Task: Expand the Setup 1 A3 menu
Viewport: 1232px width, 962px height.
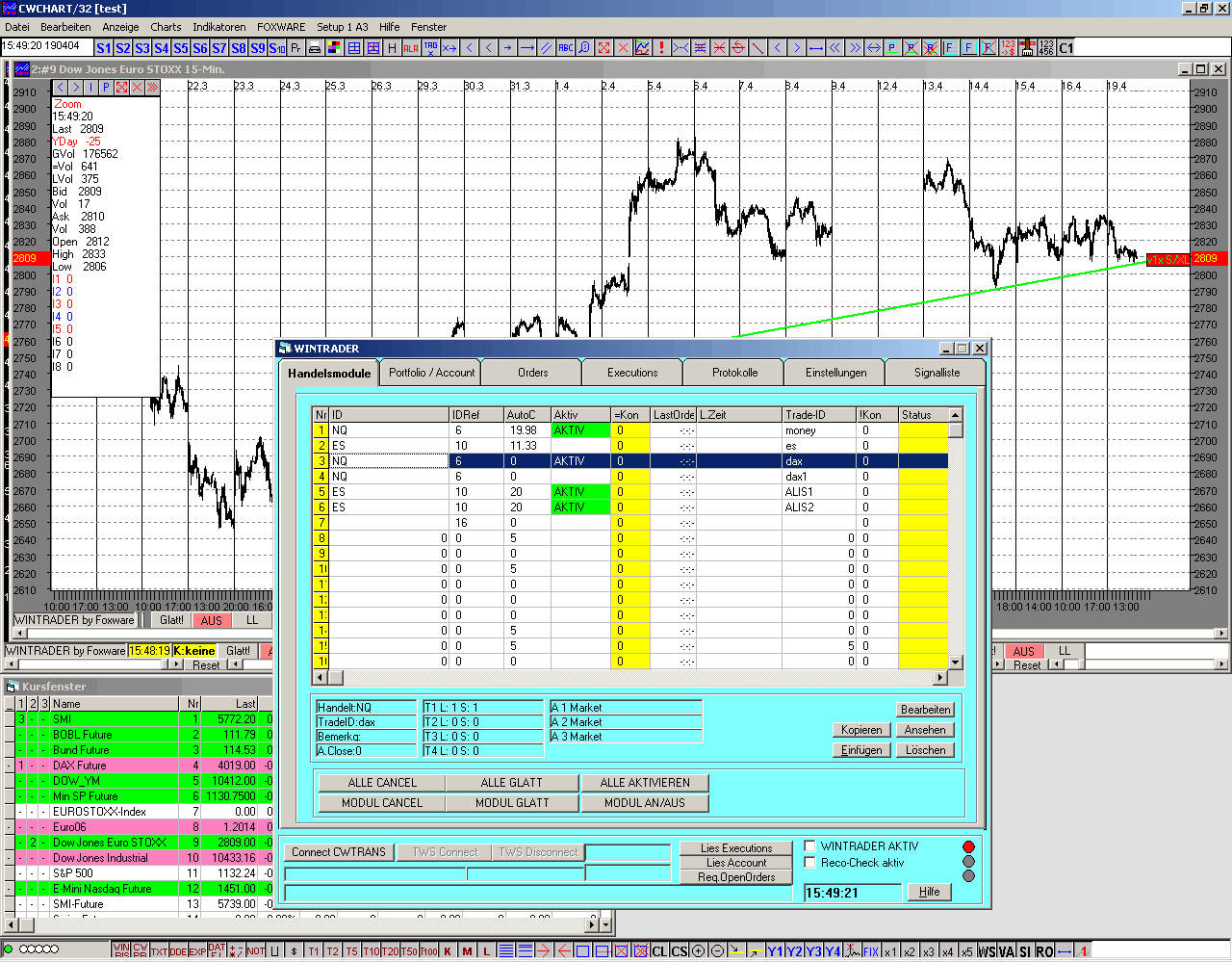Action: pos(343,27)
